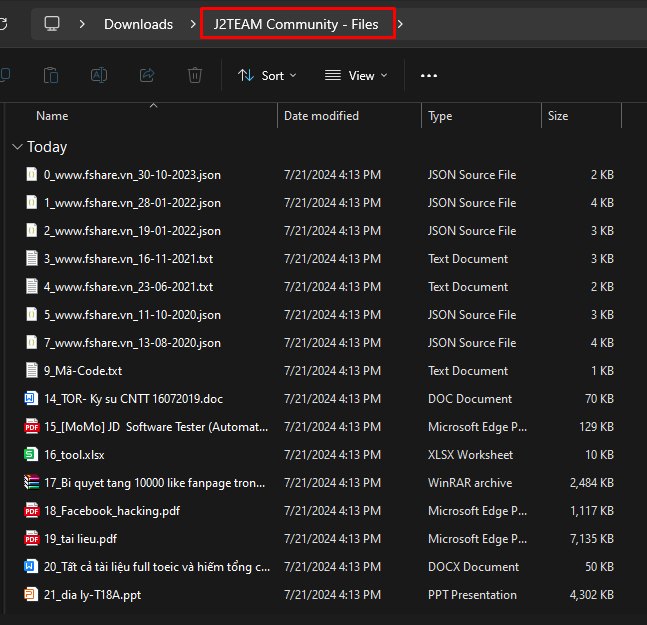Click the JSON icon of 2_www.fshare.vn_19-01-2022.json

[x=32, y=230]
